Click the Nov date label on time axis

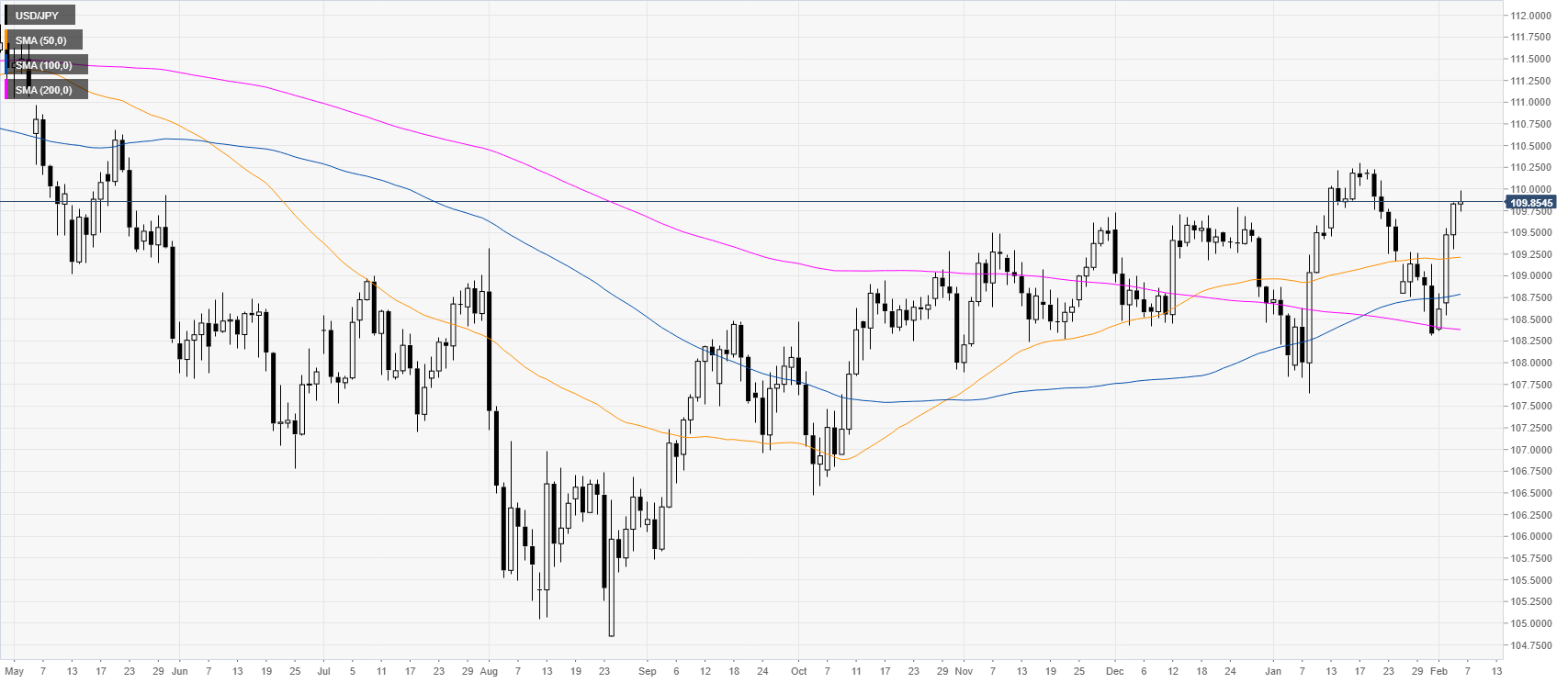point(964,671)
